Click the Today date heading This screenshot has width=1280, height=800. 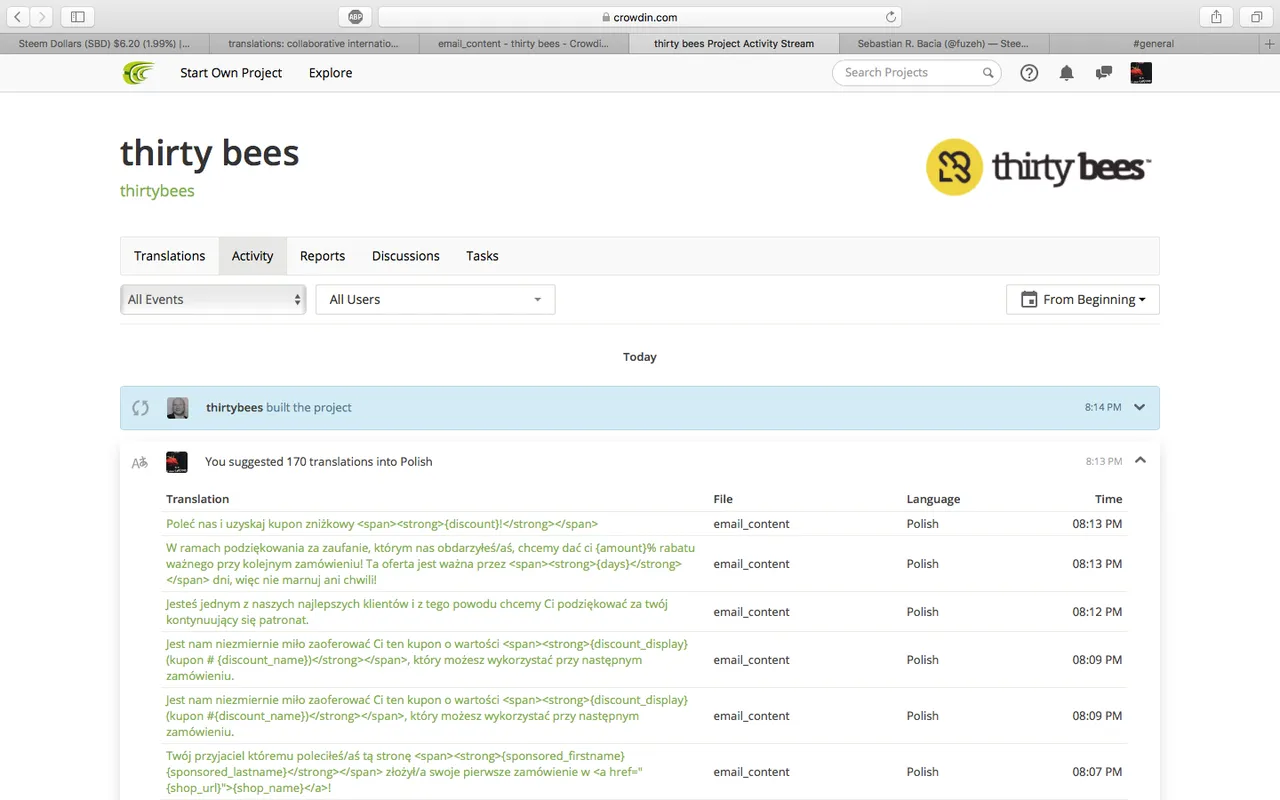[x=640, y=357]
